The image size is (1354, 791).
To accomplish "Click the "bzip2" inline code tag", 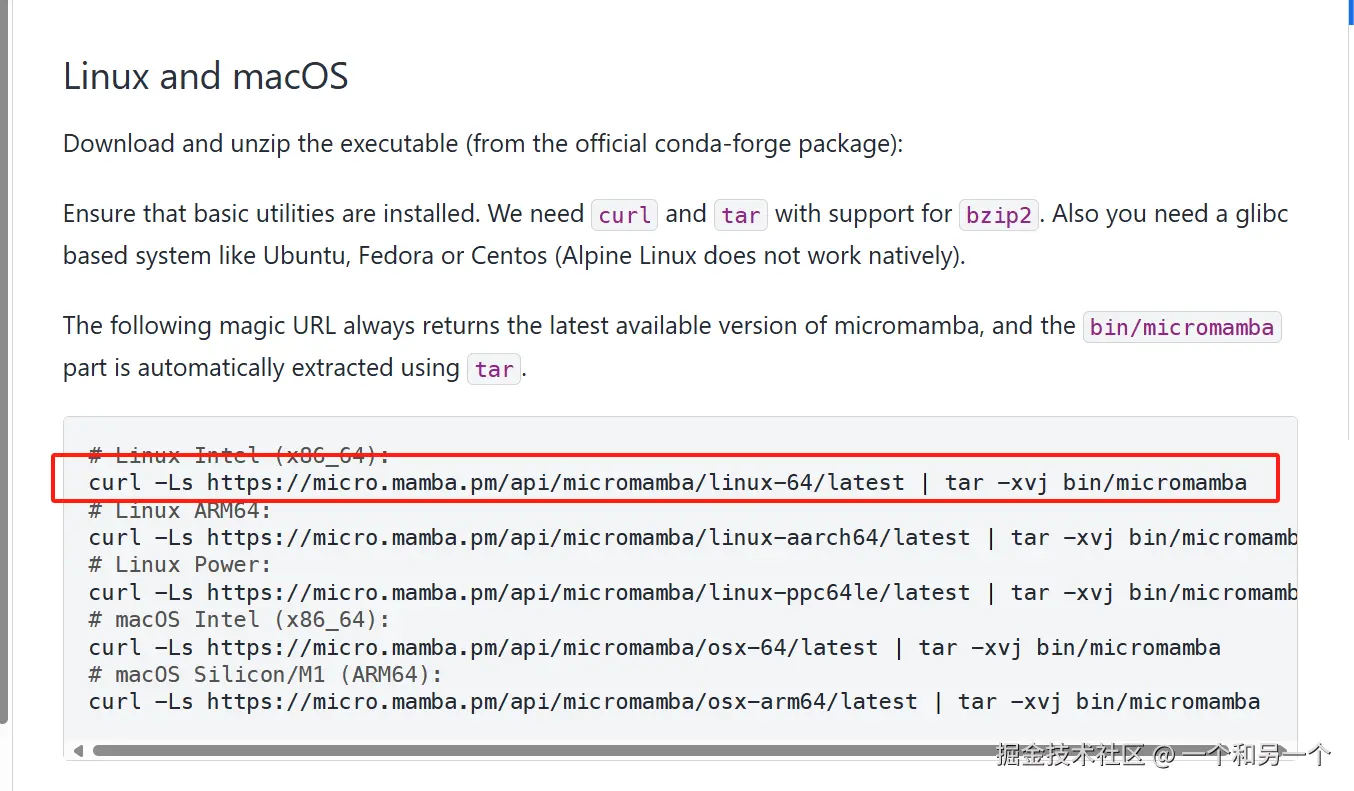I will [x=998, y=215].
